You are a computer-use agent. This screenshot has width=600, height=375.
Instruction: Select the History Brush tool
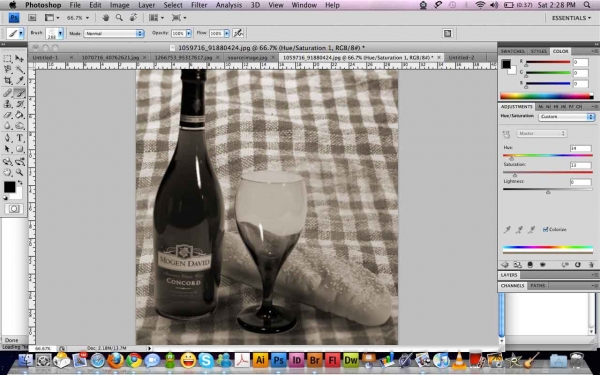tap(20, 104)
